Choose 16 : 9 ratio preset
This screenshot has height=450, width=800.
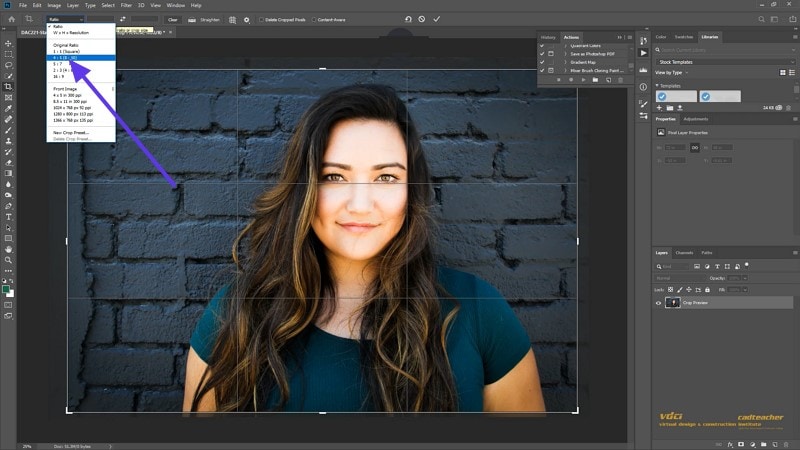(59, 77)
